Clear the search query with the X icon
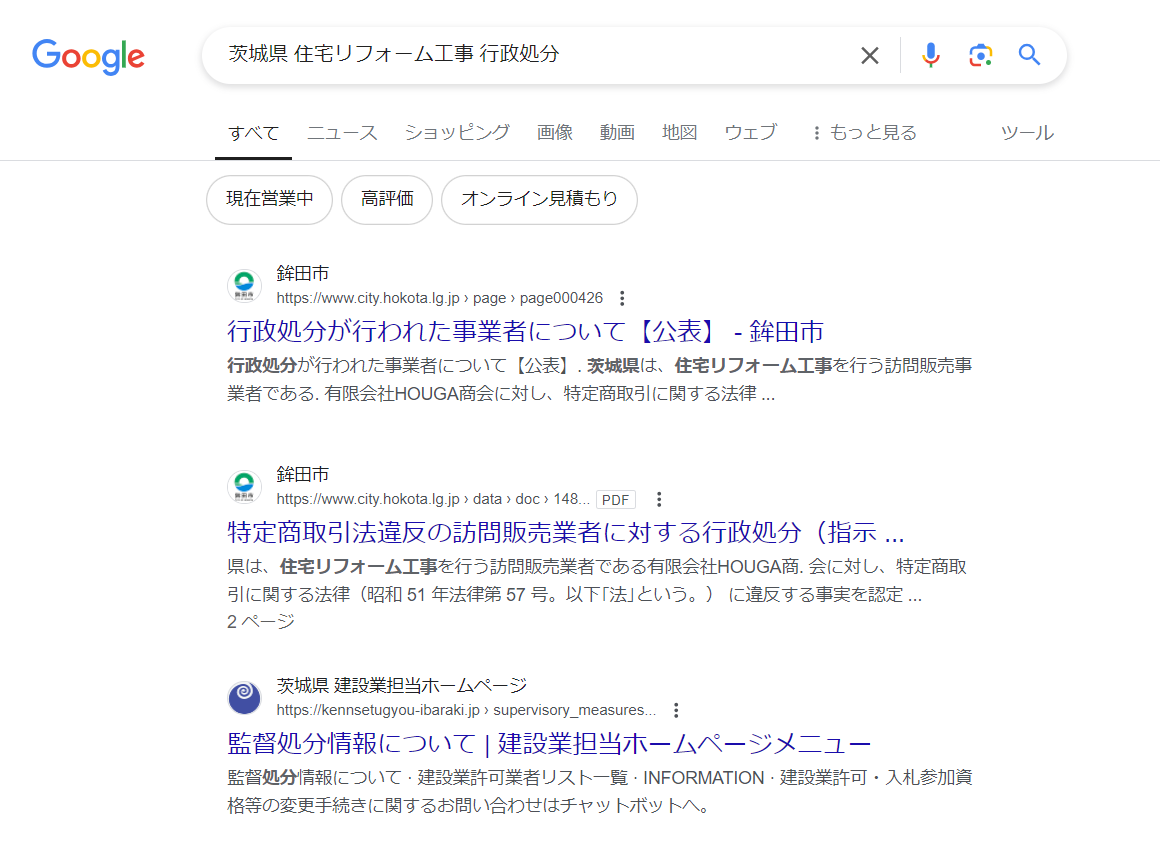 (870, 55)
